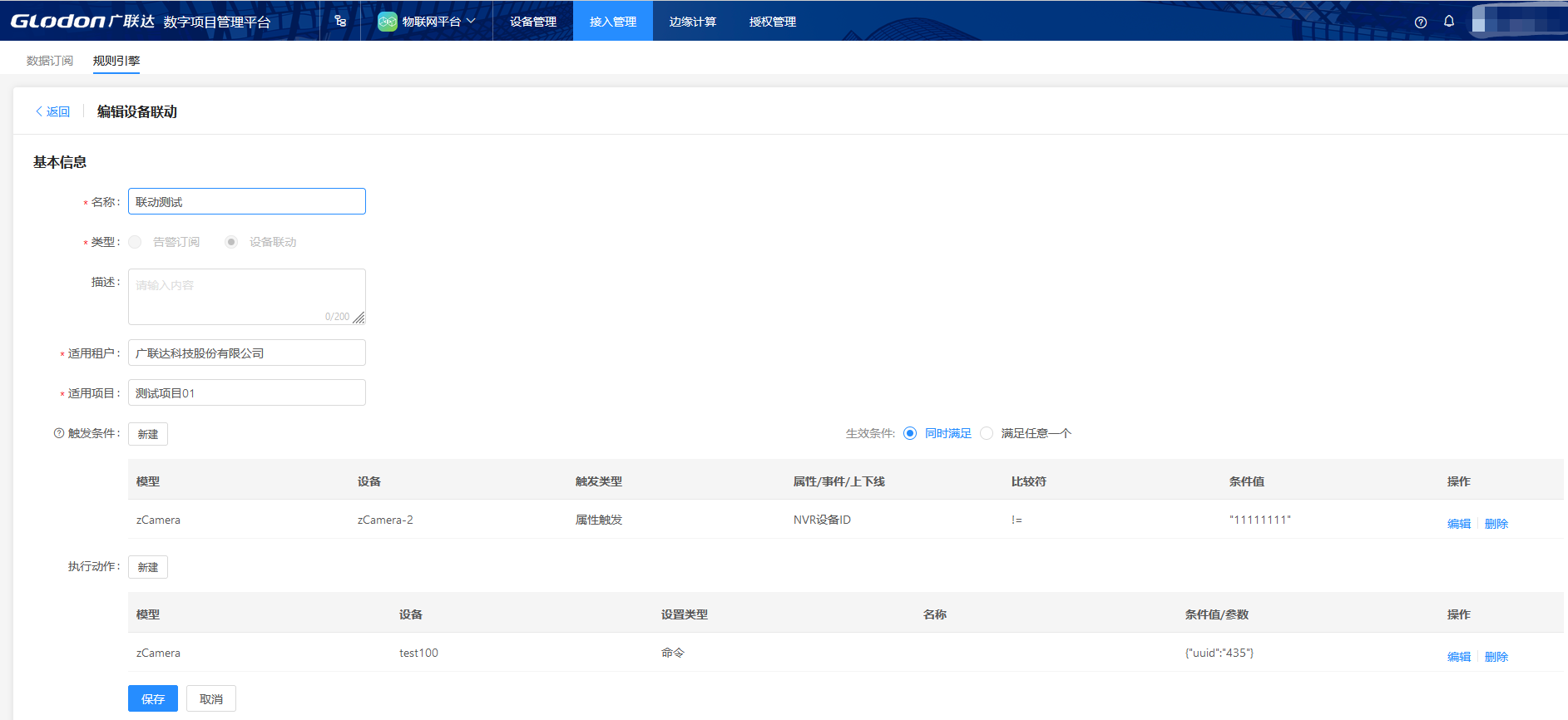Click 删除 link for the test100 action row

[x=1496, y=657]
